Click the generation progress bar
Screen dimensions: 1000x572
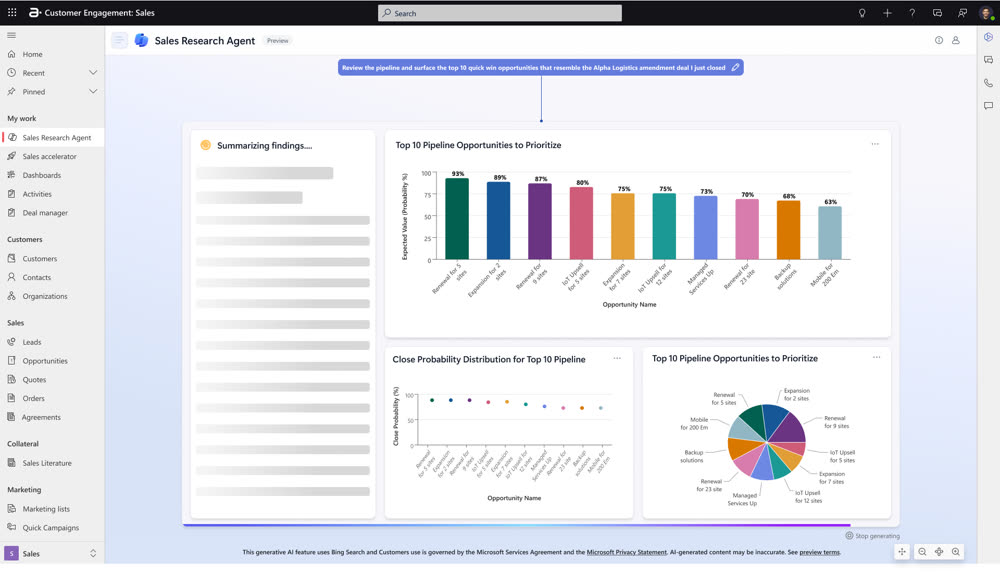(517, 525)
